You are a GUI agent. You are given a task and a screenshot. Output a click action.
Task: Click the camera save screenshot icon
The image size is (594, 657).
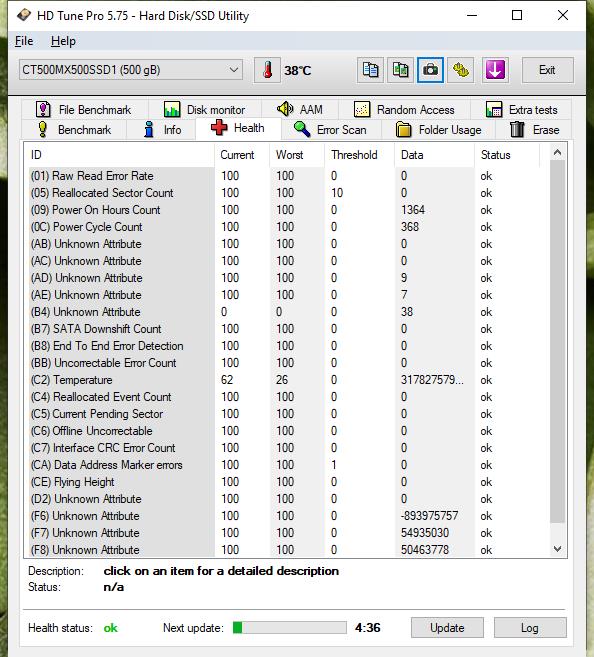point(430,70)
